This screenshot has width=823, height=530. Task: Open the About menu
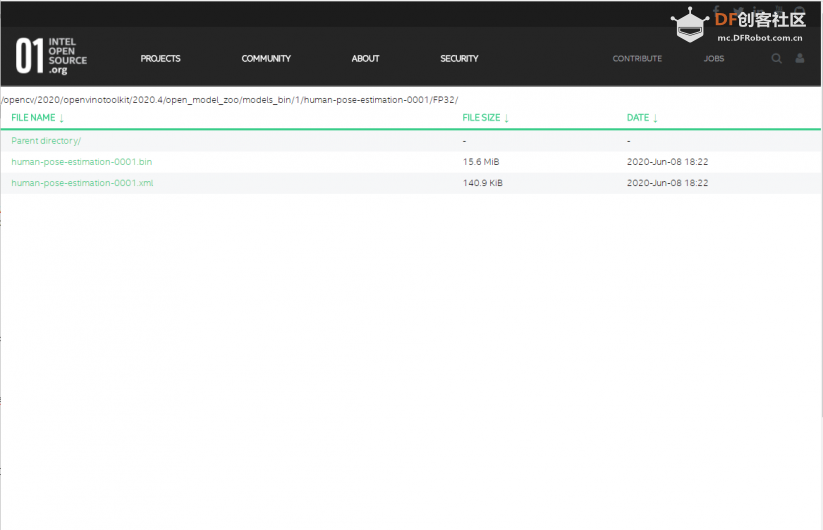(365, 58)
